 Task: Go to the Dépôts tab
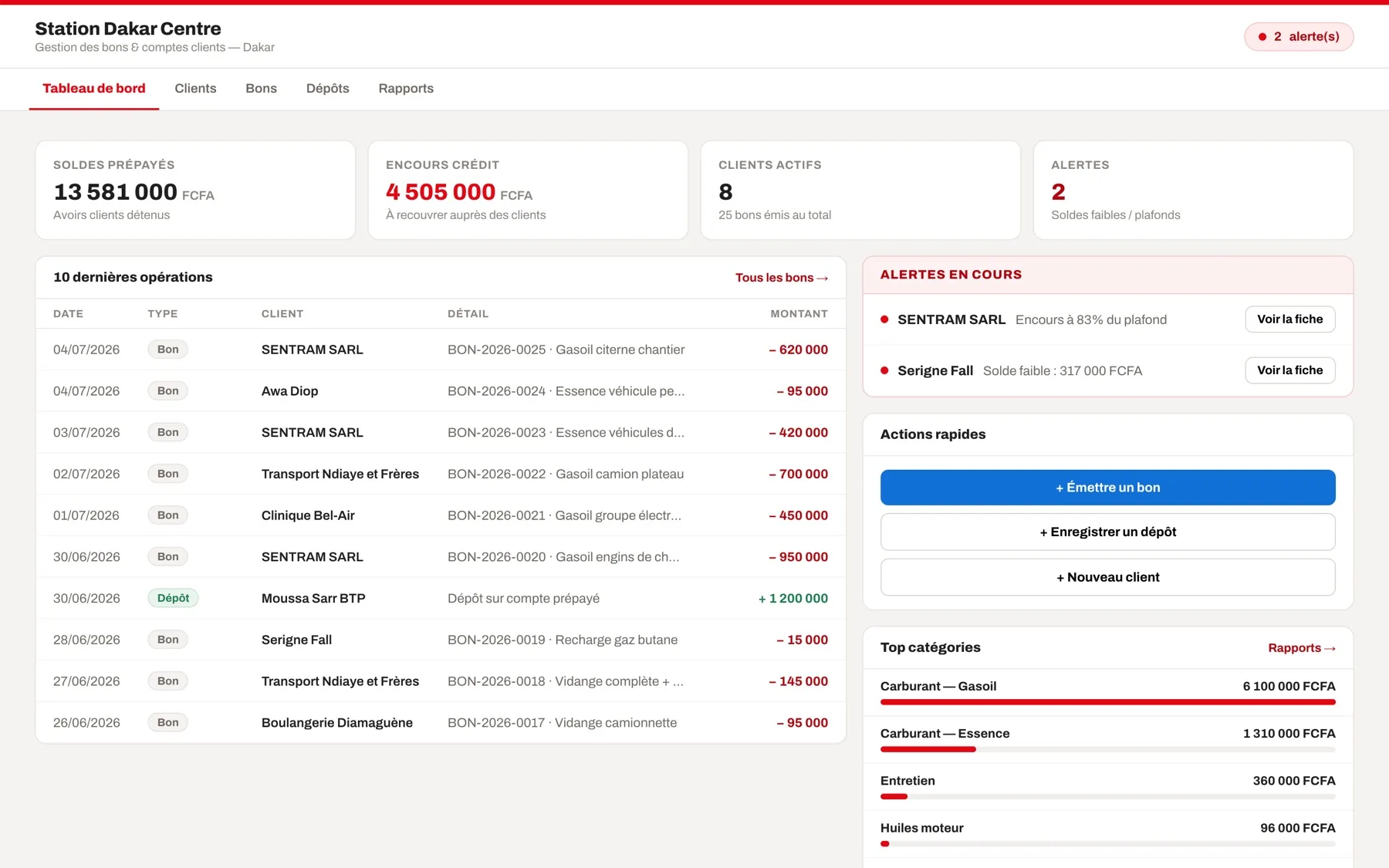[x=327, y=89]
